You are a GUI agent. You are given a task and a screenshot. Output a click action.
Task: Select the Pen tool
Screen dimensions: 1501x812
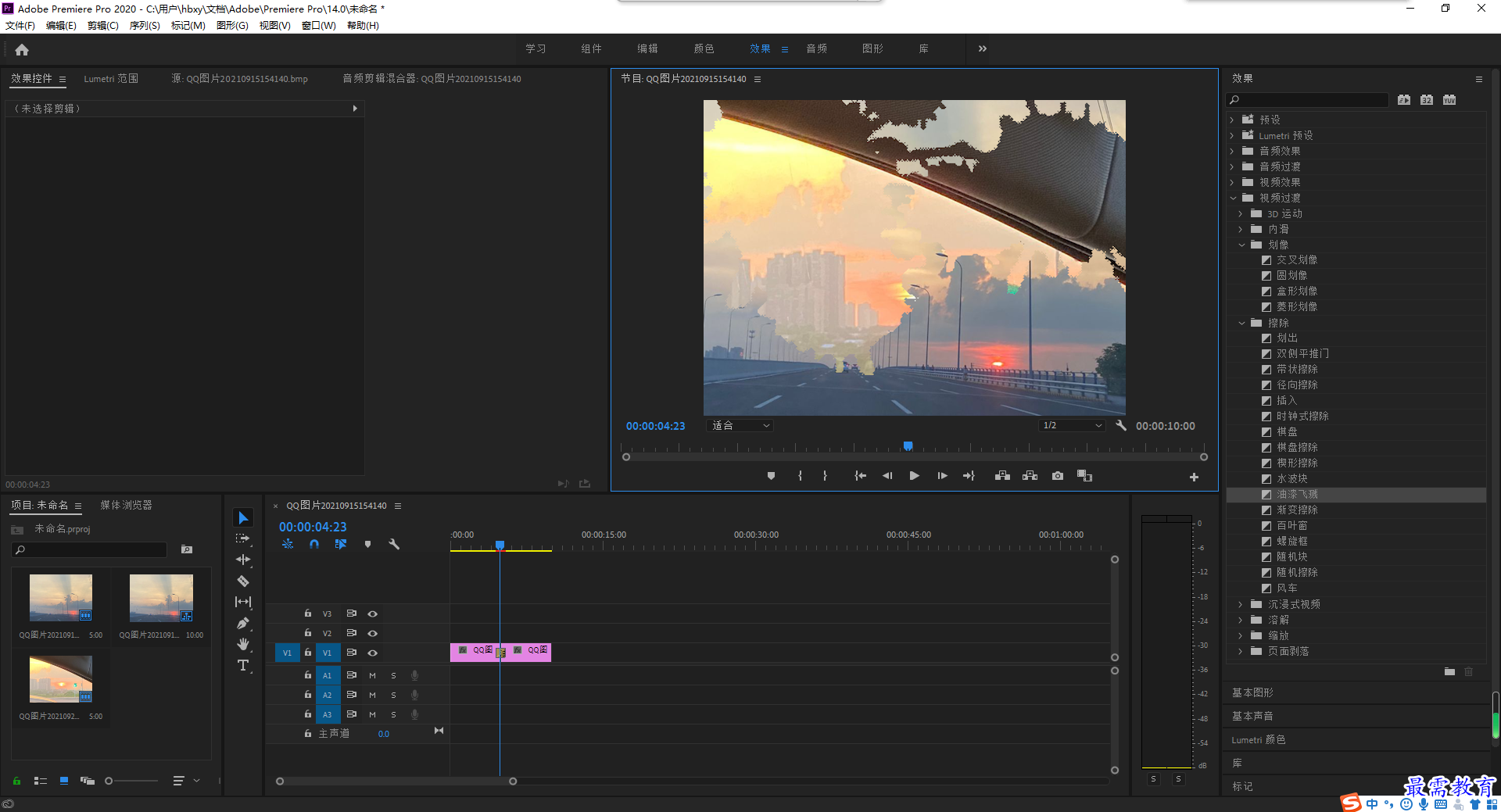tap(243, 623)
